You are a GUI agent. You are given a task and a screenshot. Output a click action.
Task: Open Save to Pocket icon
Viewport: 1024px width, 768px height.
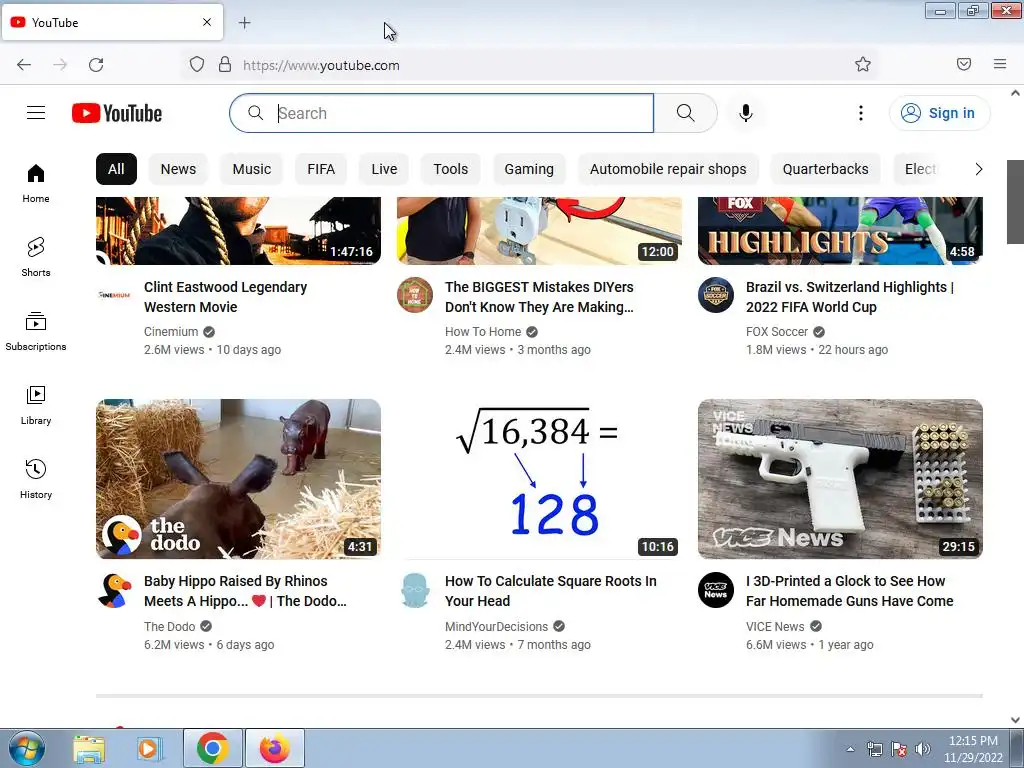[x=963, y=64]
